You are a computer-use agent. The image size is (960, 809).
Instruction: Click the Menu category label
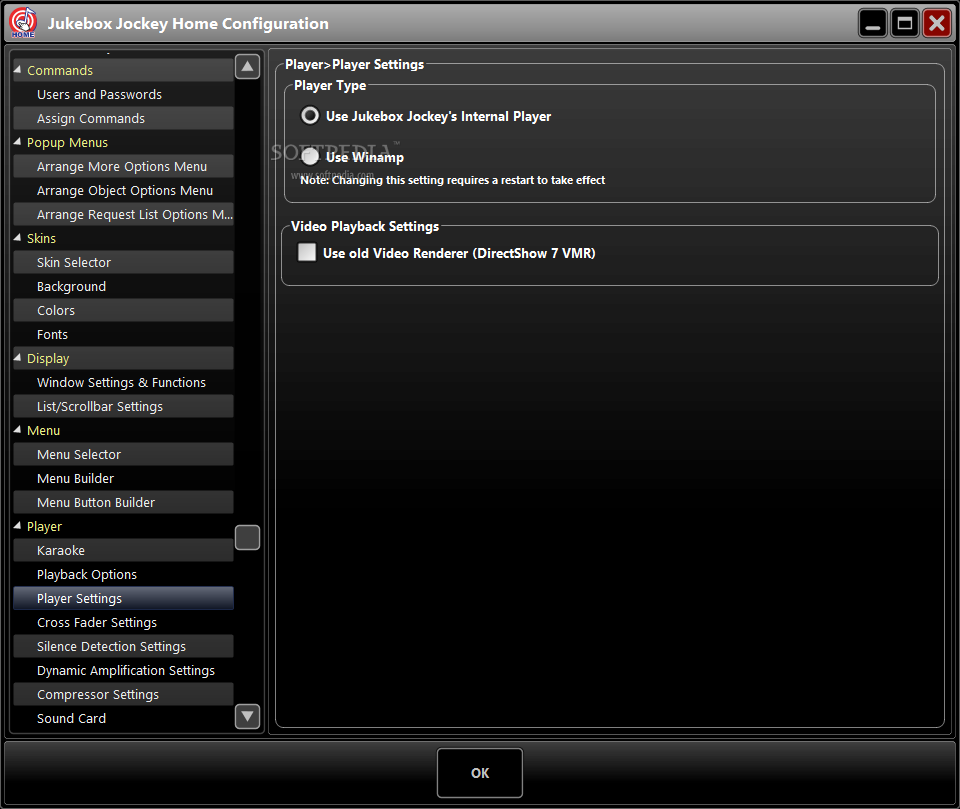43,431
